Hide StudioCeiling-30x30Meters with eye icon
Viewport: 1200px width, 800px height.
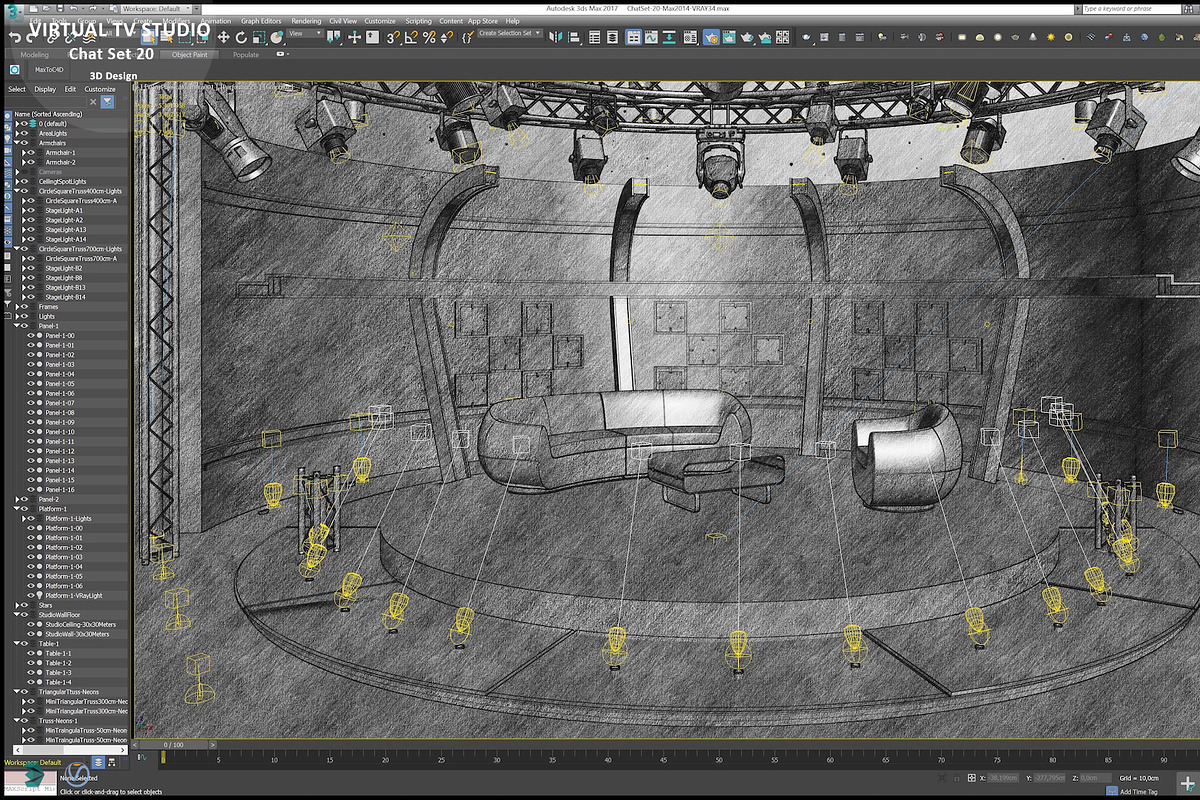[x=31, y=624]
